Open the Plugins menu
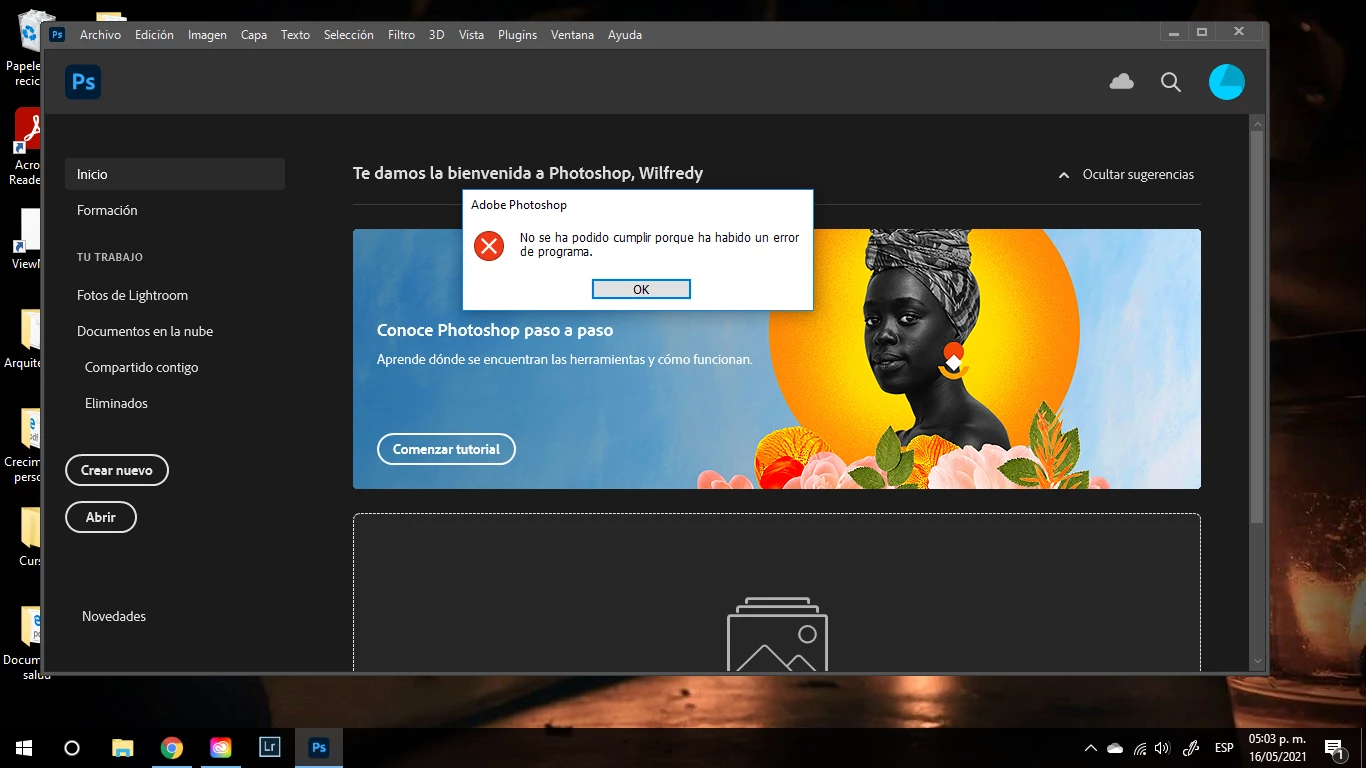The height and width of the screenshot is (768, 1366). click(517, 35)
